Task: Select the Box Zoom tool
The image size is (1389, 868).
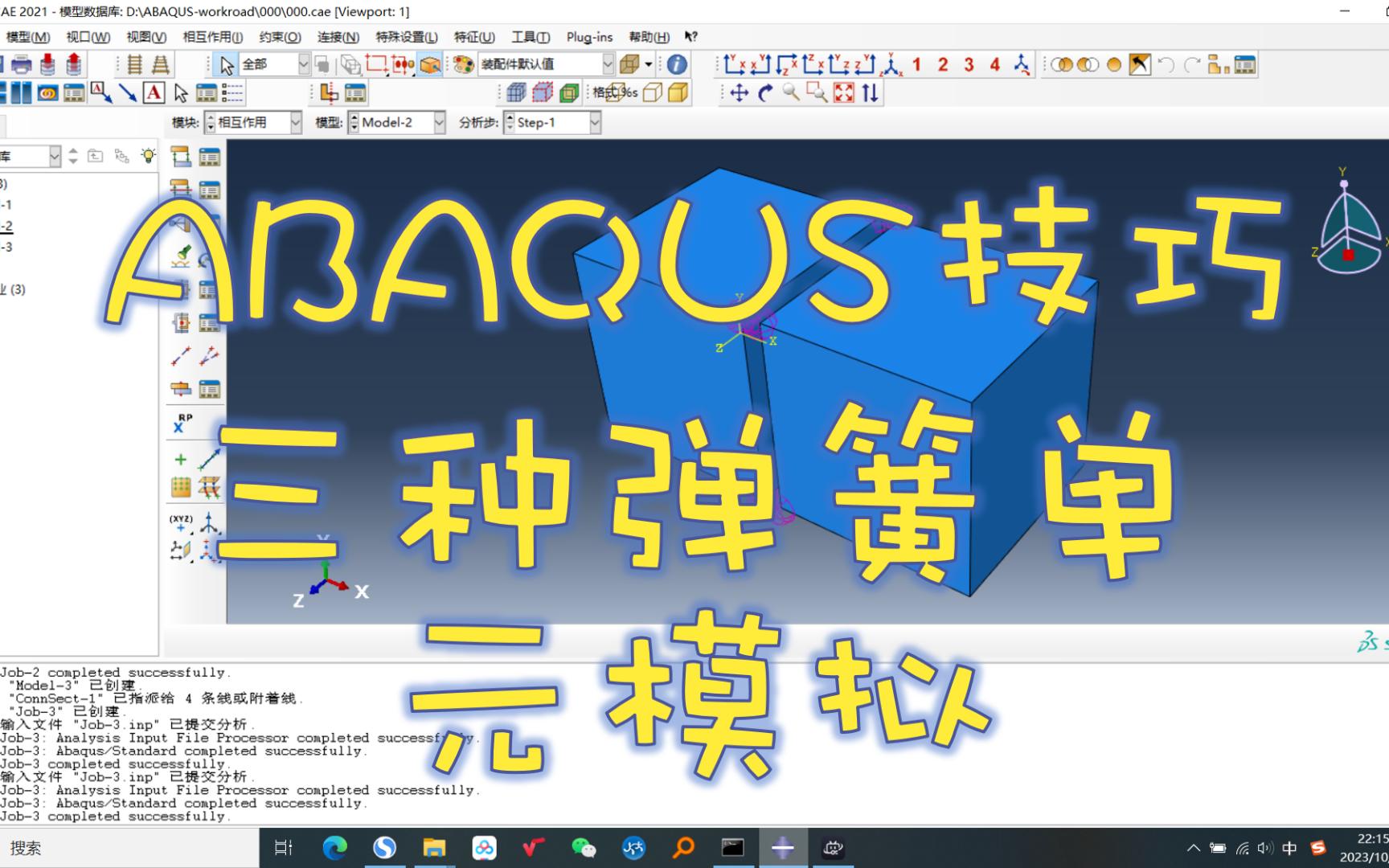Action: point(817,93)
